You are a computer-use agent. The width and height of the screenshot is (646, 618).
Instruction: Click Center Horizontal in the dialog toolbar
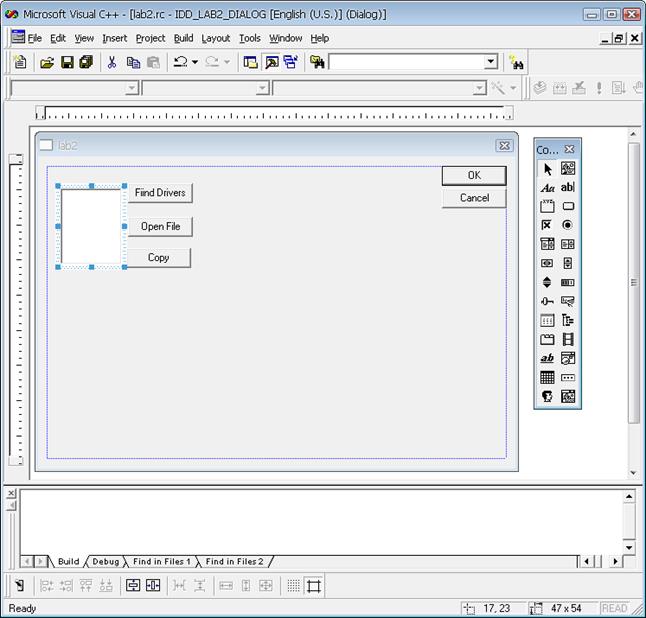153,585
